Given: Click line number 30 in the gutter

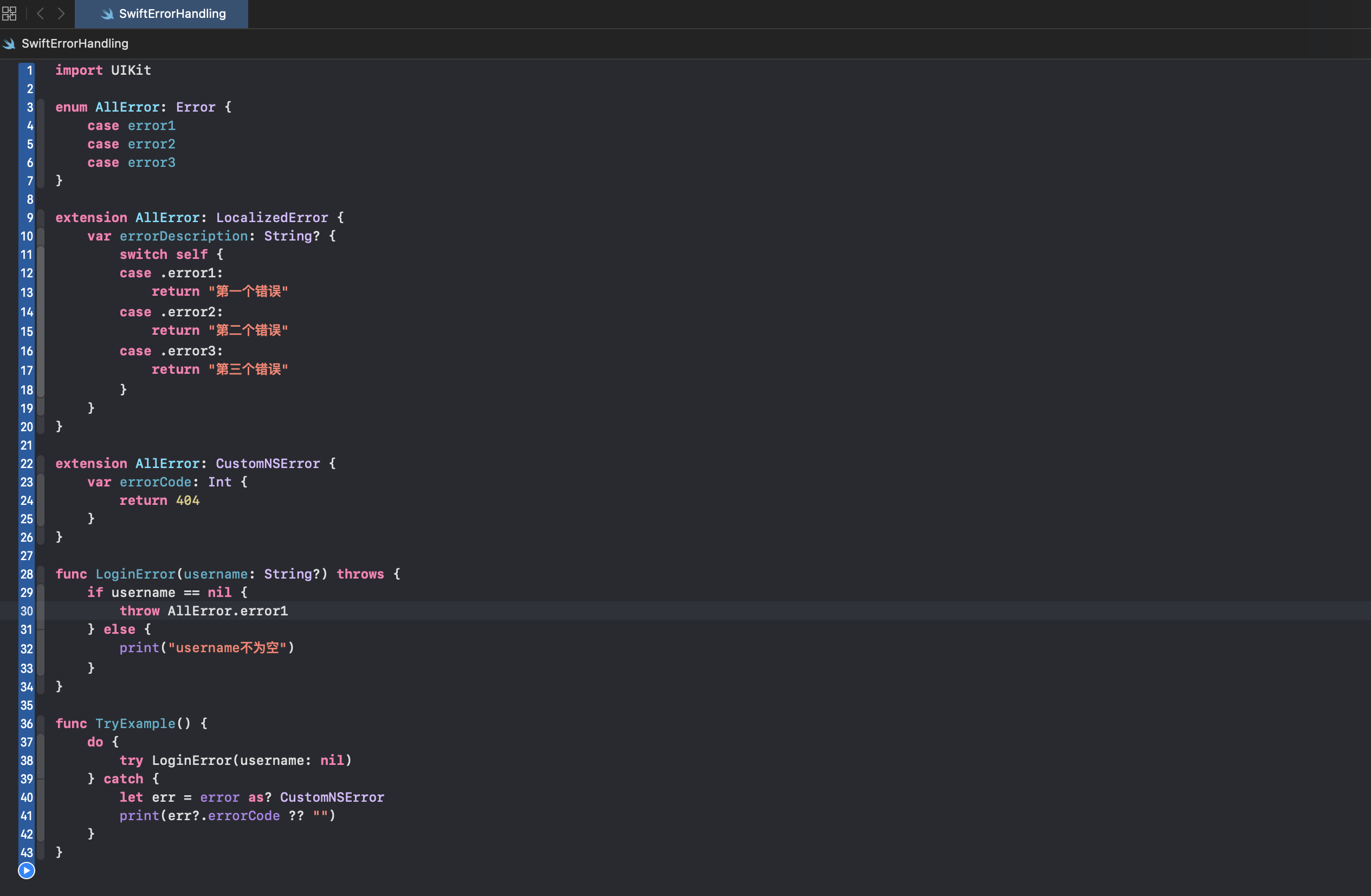Looking at the screenshot, I should (27, 611).
